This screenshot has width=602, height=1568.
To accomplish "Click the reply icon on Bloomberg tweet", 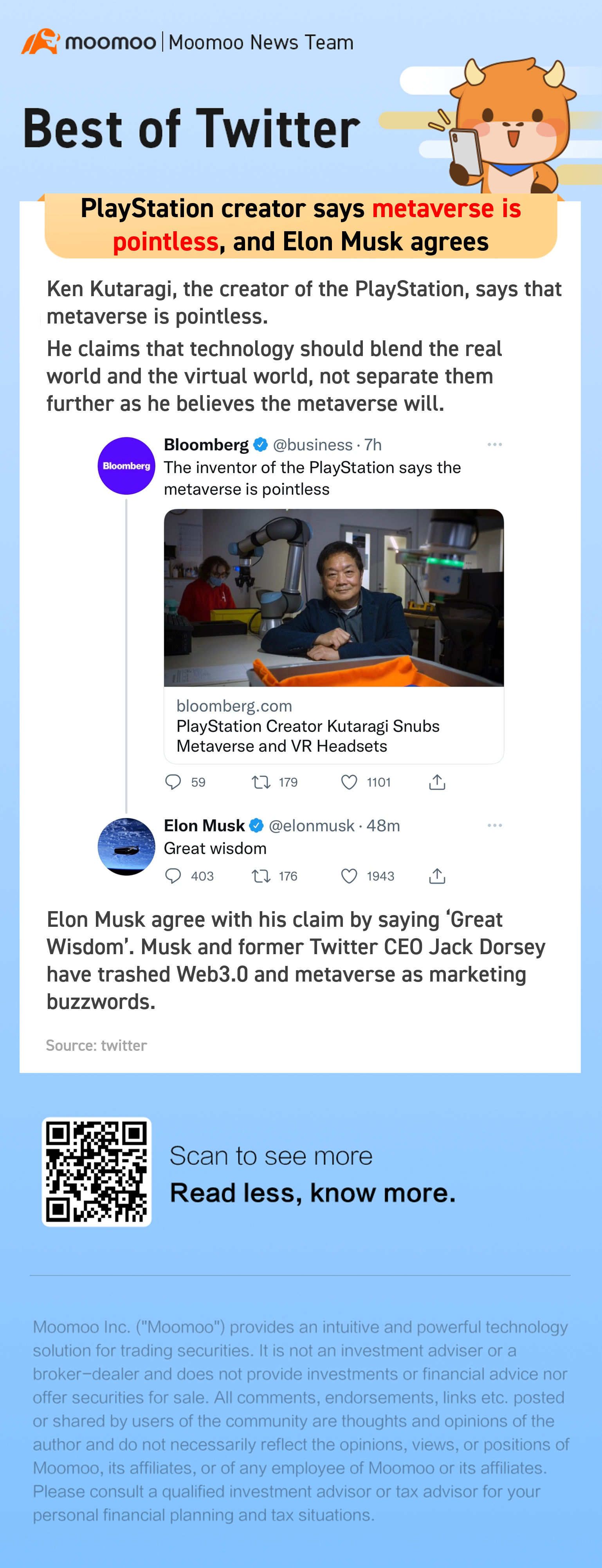I will click(173, 782).
